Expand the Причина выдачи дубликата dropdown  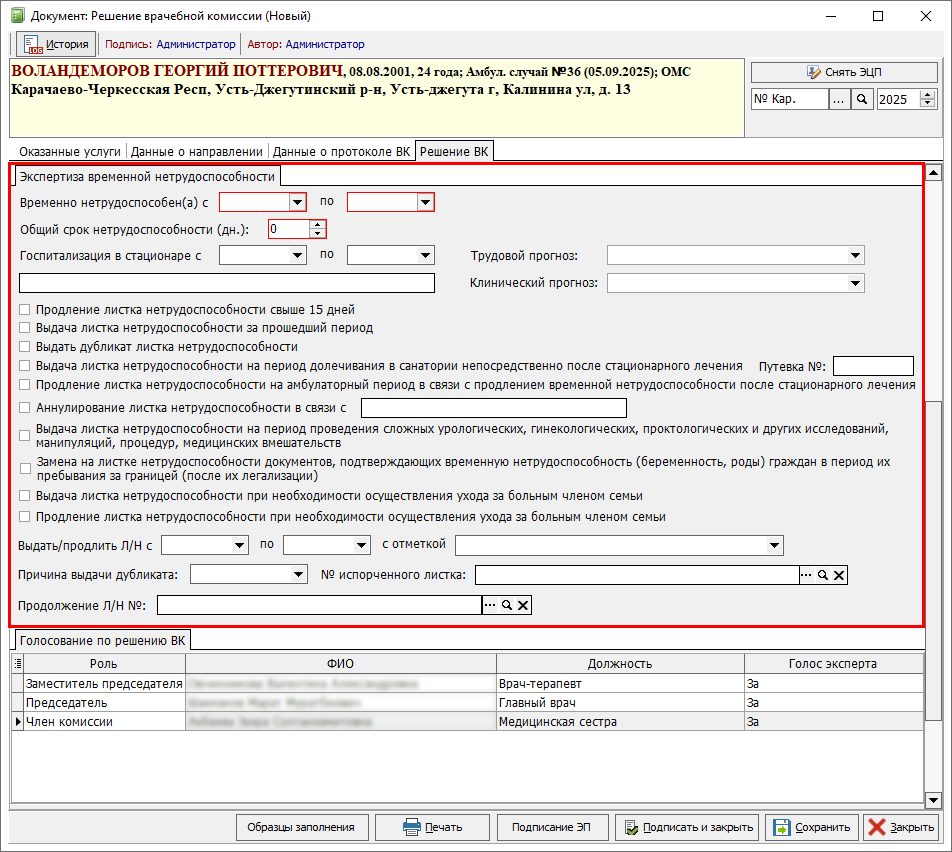point(299,574)
